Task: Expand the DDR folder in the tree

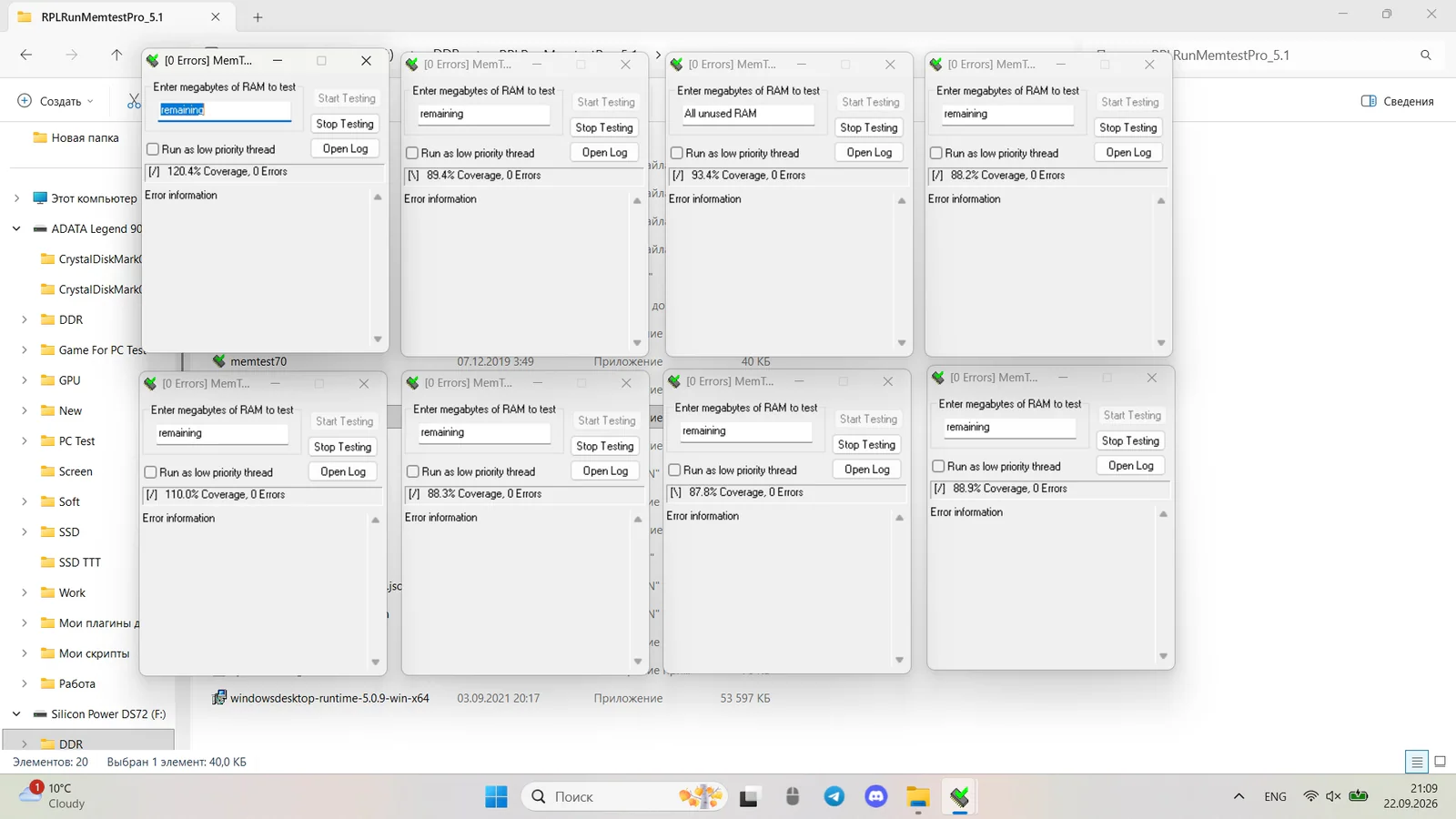Action: click(25, 319)
